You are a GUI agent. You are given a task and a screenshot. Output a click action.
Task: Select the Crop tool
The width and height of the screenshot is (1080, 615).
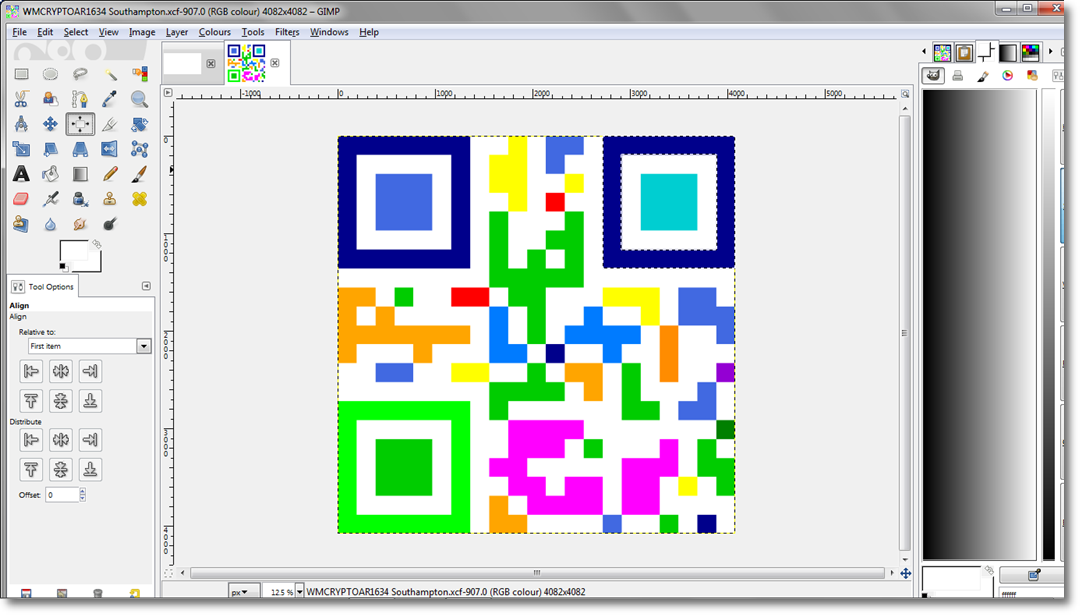(110, 124)
